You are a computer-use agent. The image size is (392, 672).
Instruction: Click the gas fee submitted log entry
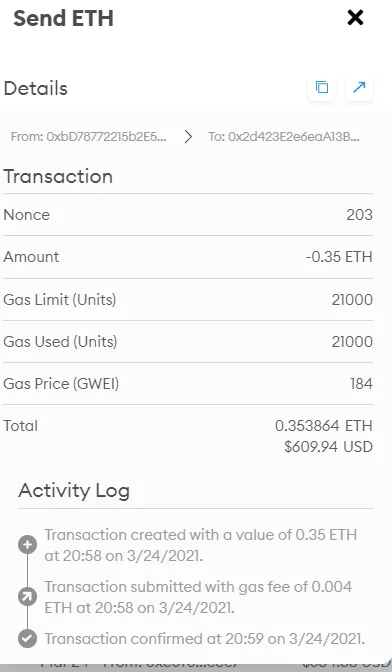[x=198, y=597]
